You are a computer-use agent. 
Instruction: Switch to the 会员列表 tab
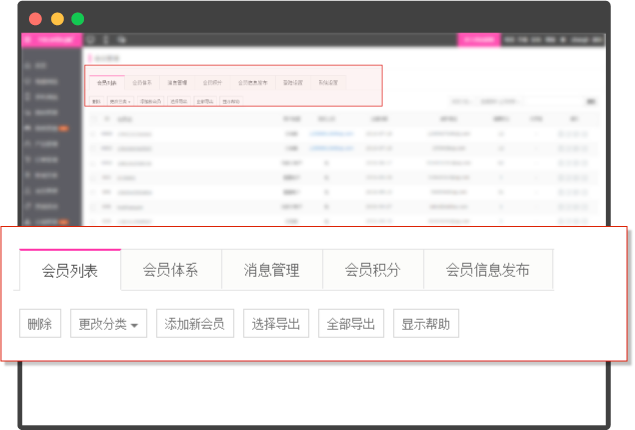(70, 270)
